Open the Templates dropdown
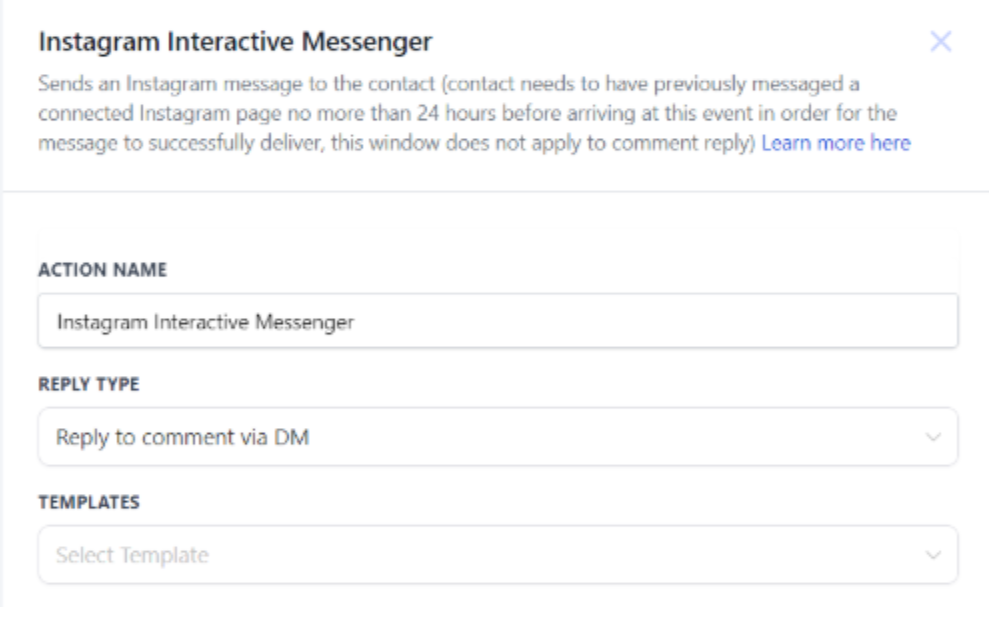This screenshot has height=629, width=989. [x=497, y=555]
